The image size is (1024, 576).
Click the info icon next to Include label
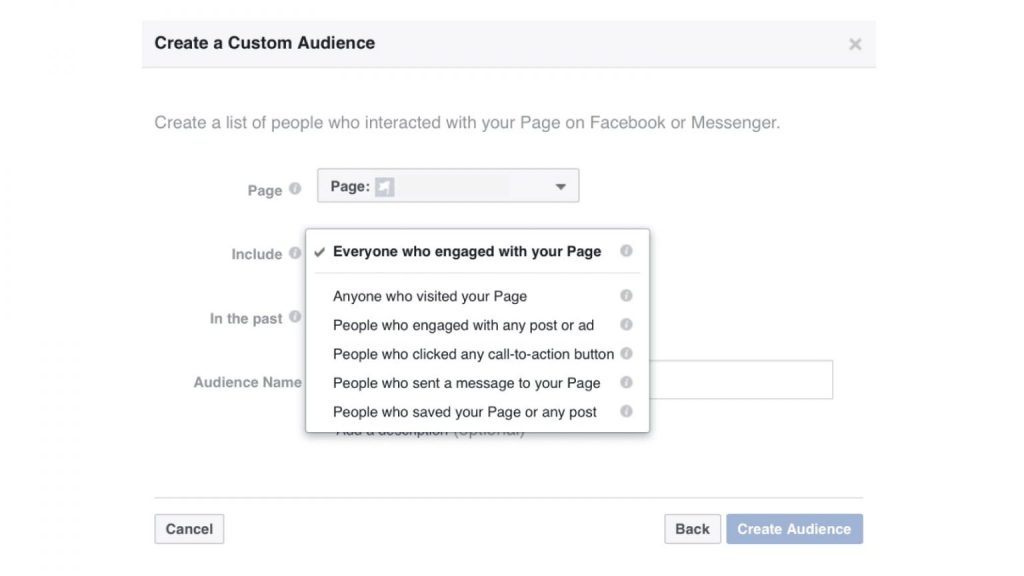[295, 253]
